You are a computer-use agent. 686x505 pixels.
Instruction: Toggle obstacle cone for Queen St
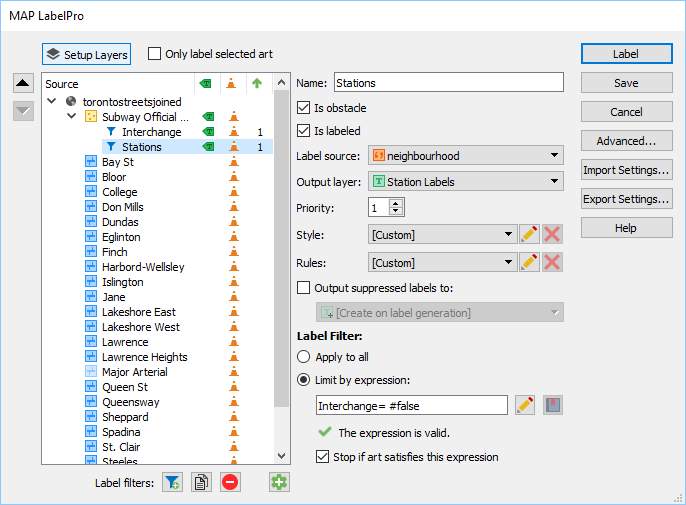click(234, 387)
